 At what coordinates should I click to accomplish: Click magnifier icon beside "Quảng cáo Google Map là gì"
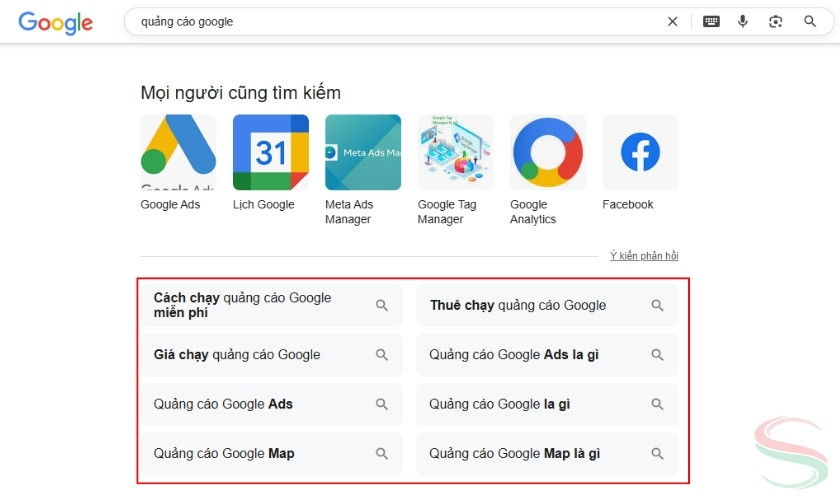click(657, 453)
